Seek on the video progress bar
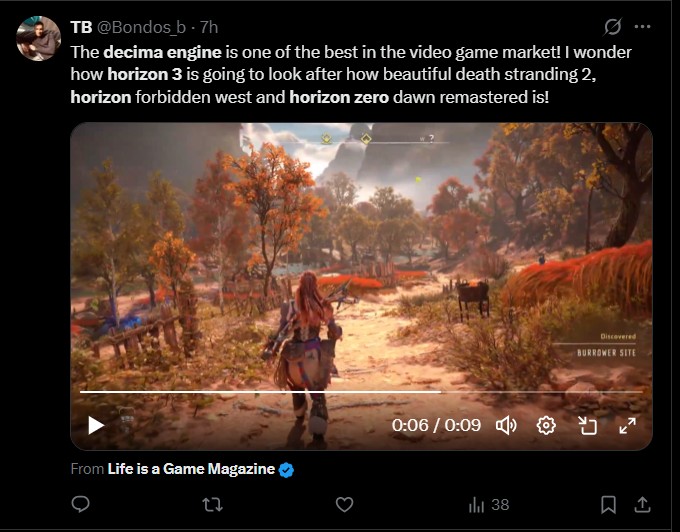The width and height of the screenshot is (680, 532). (x=361, y=392)
